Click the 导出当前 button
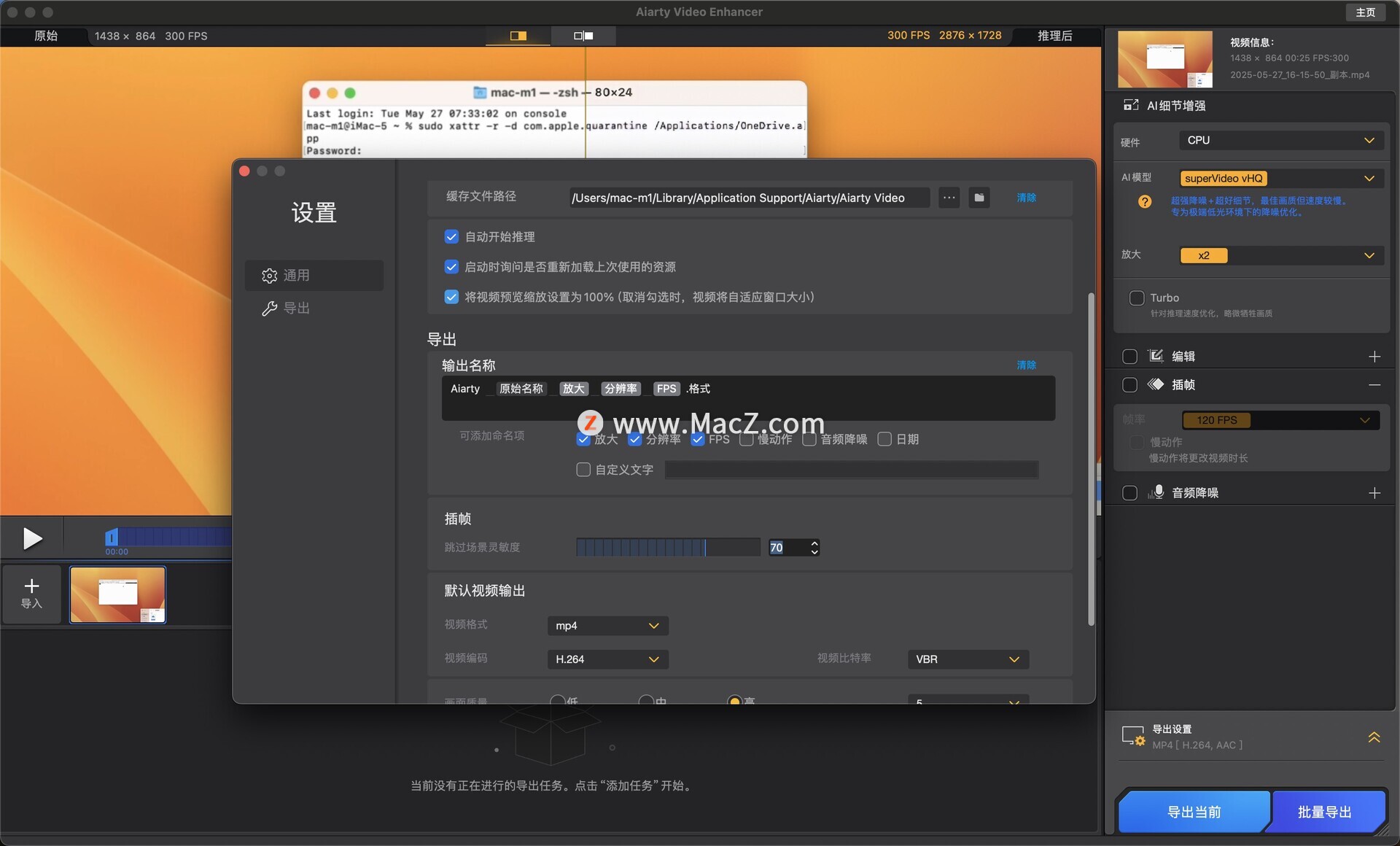The image size is (1400, 846). [x=1194, y=812]
